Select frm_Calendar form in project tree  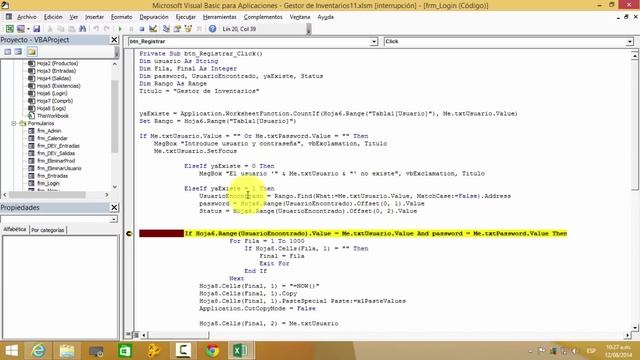coord(52,138)
